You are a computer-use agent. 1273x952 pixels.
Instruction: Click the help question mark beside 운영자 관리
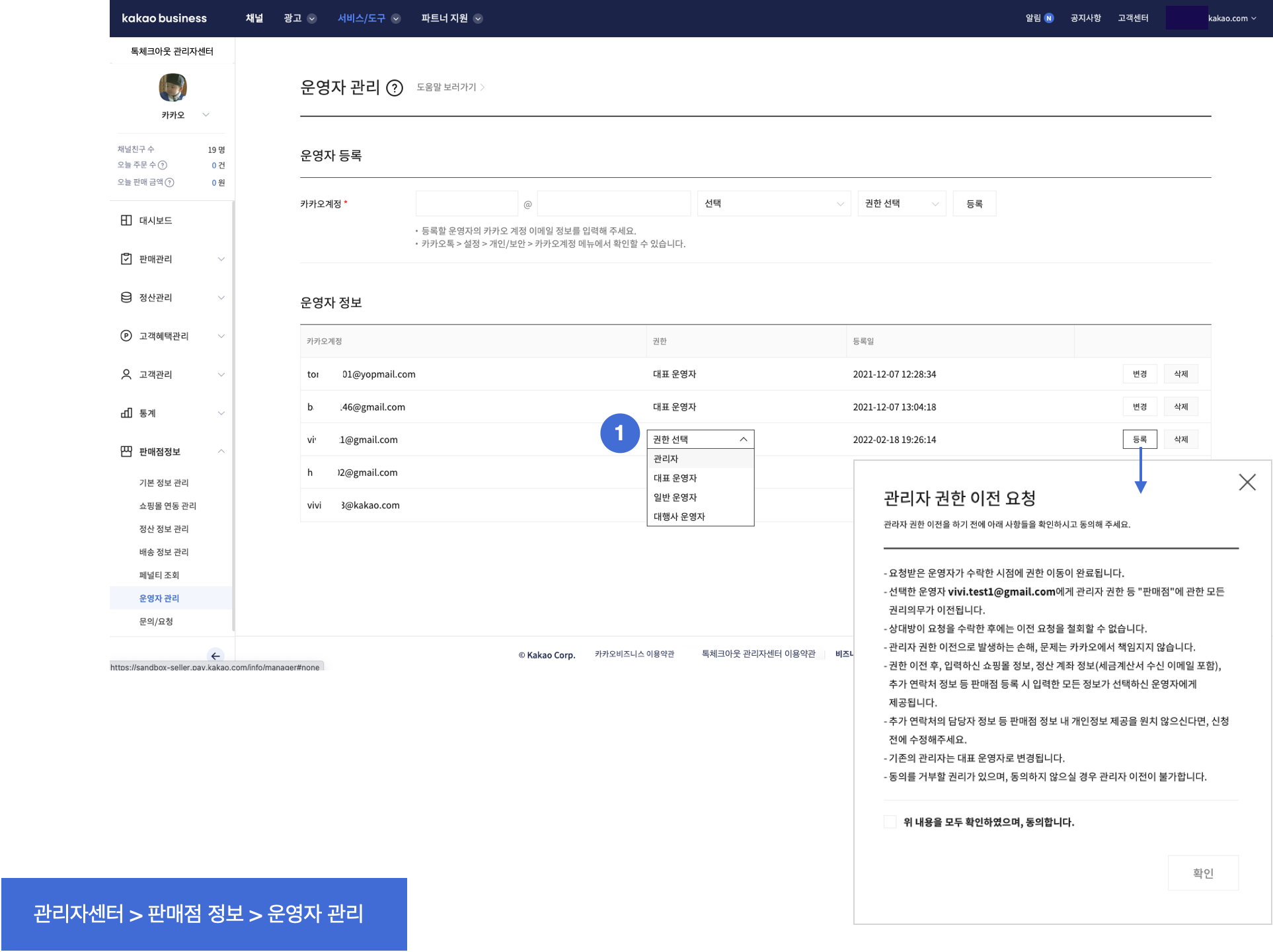[x=395, y=88]
